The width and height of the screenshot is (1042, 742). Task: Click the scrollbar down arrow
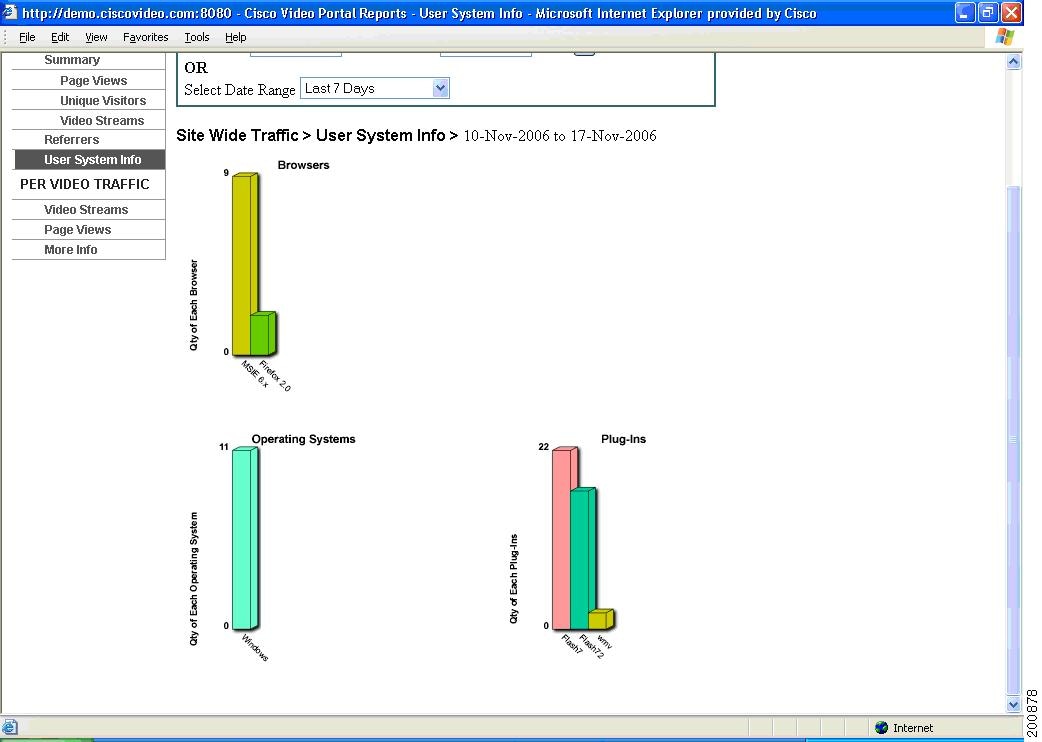click(1014, 703)
